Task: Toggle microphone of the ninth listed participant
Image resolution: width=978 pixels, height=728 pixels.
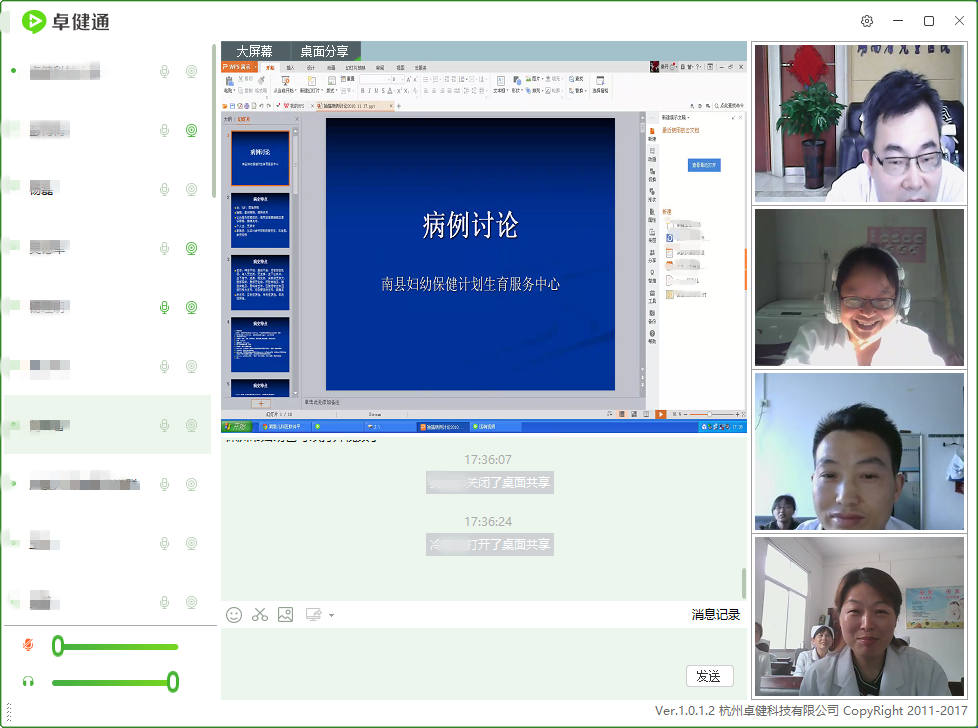Action: point(165,543)
